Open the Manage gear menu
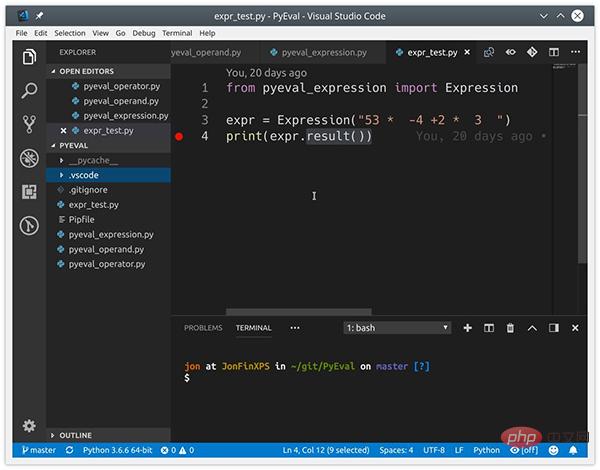This screenshot has height=470, width=600. pyautogui.click(x=29, y=426)
